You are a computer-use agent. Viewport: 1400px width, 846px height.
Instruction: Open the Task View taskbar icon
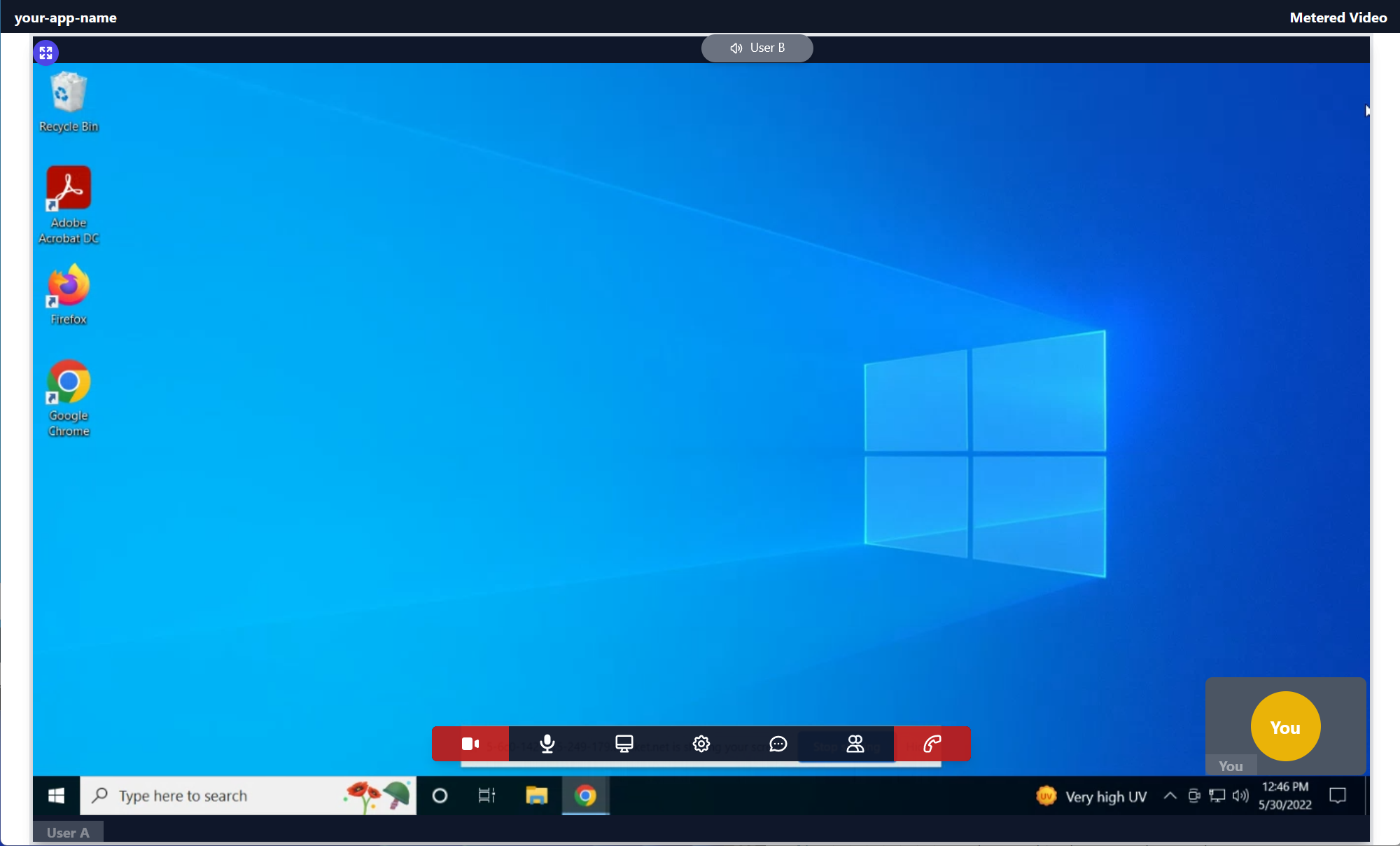486,796
